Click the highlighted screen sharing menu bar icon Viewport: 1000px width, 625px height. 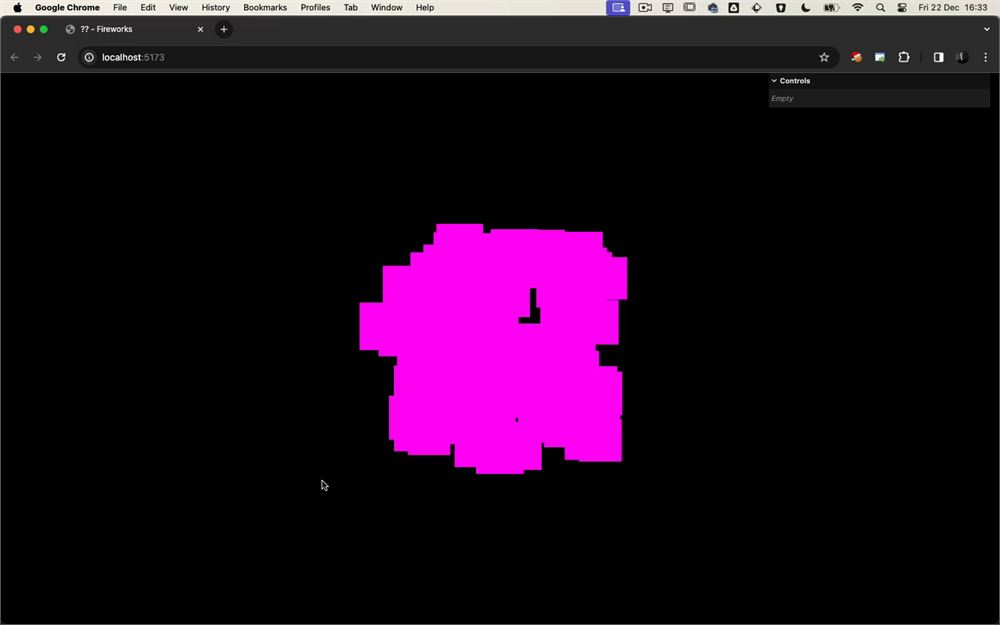[618, 8]
